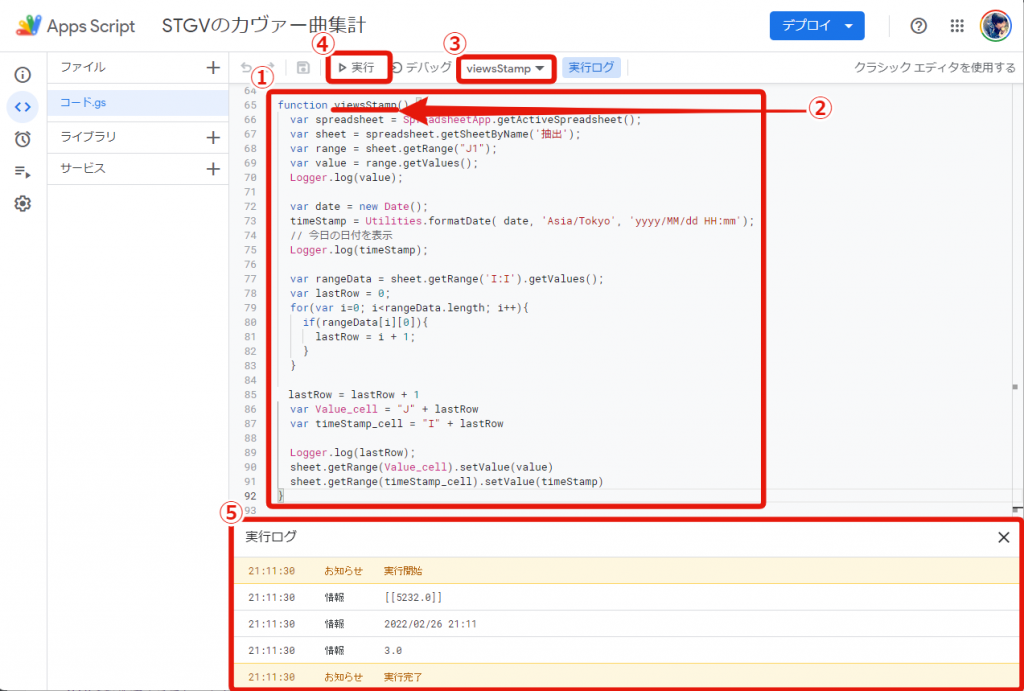Click the help question mark icon
Screen dimensions: 1024x691
tap(918, 26)
